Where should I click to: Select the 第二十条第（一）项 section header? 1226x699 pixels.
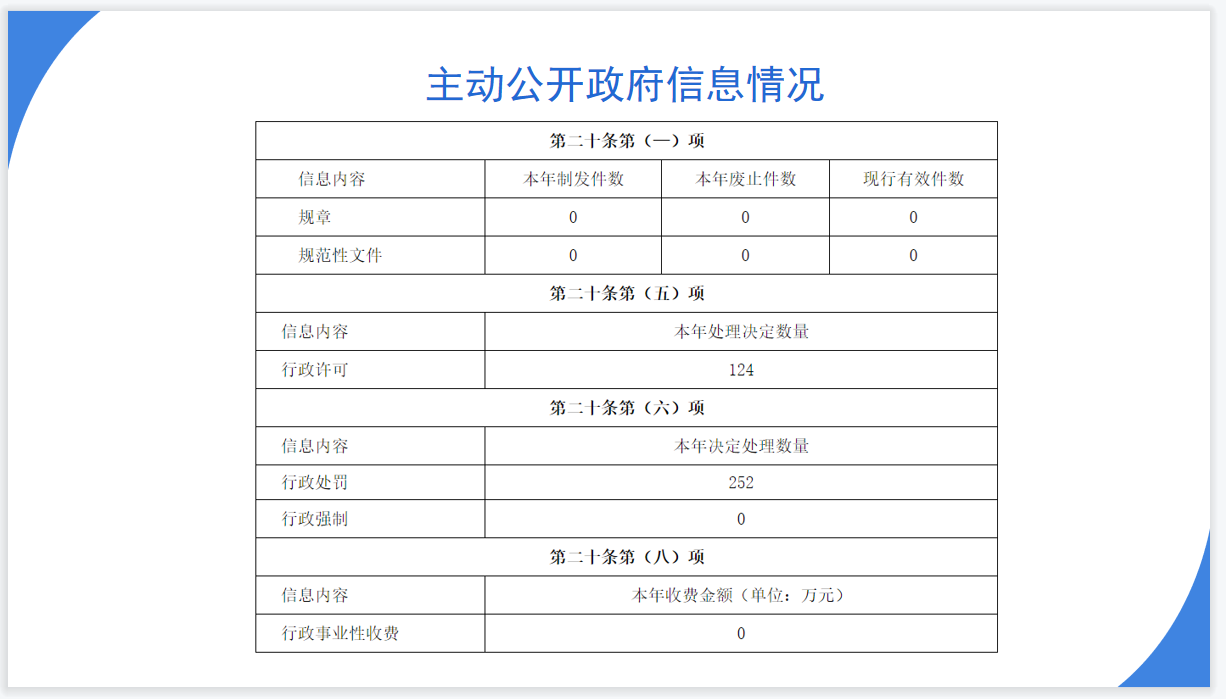tap(626, 141)
